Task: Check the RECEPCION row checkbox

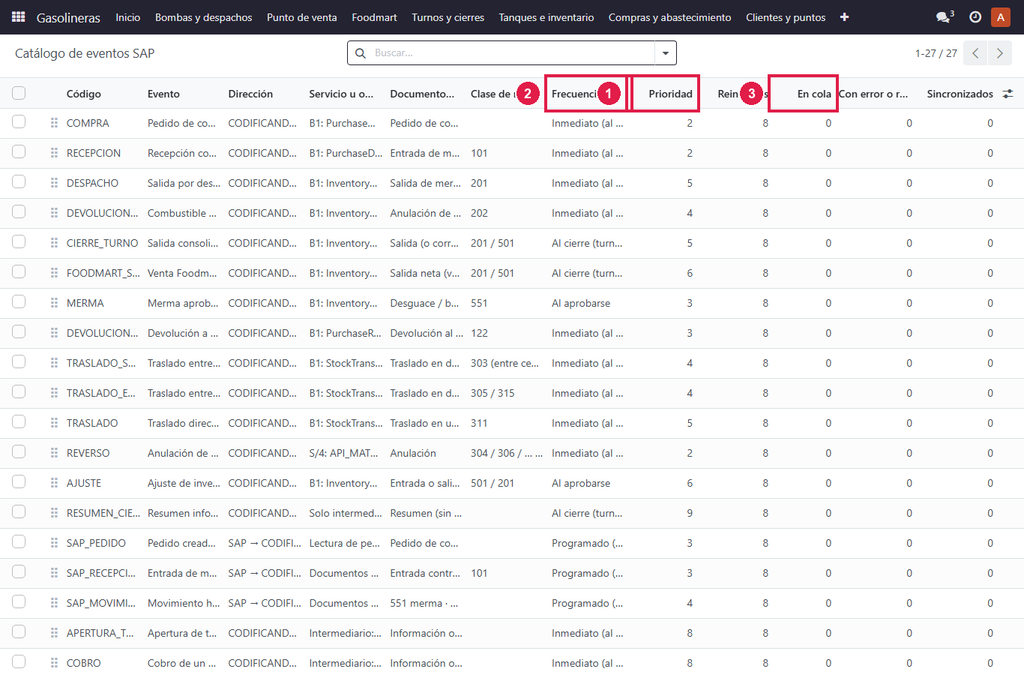Action: [19, 151]
